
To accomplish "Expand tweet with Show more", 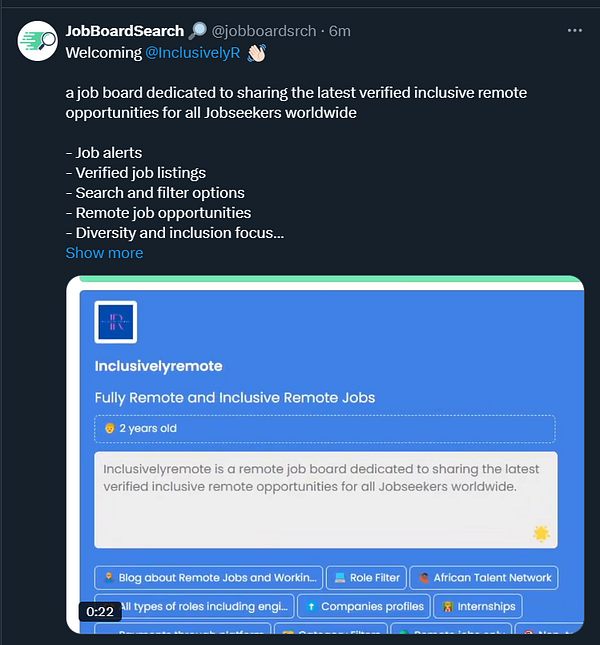I will pos(104,253).
